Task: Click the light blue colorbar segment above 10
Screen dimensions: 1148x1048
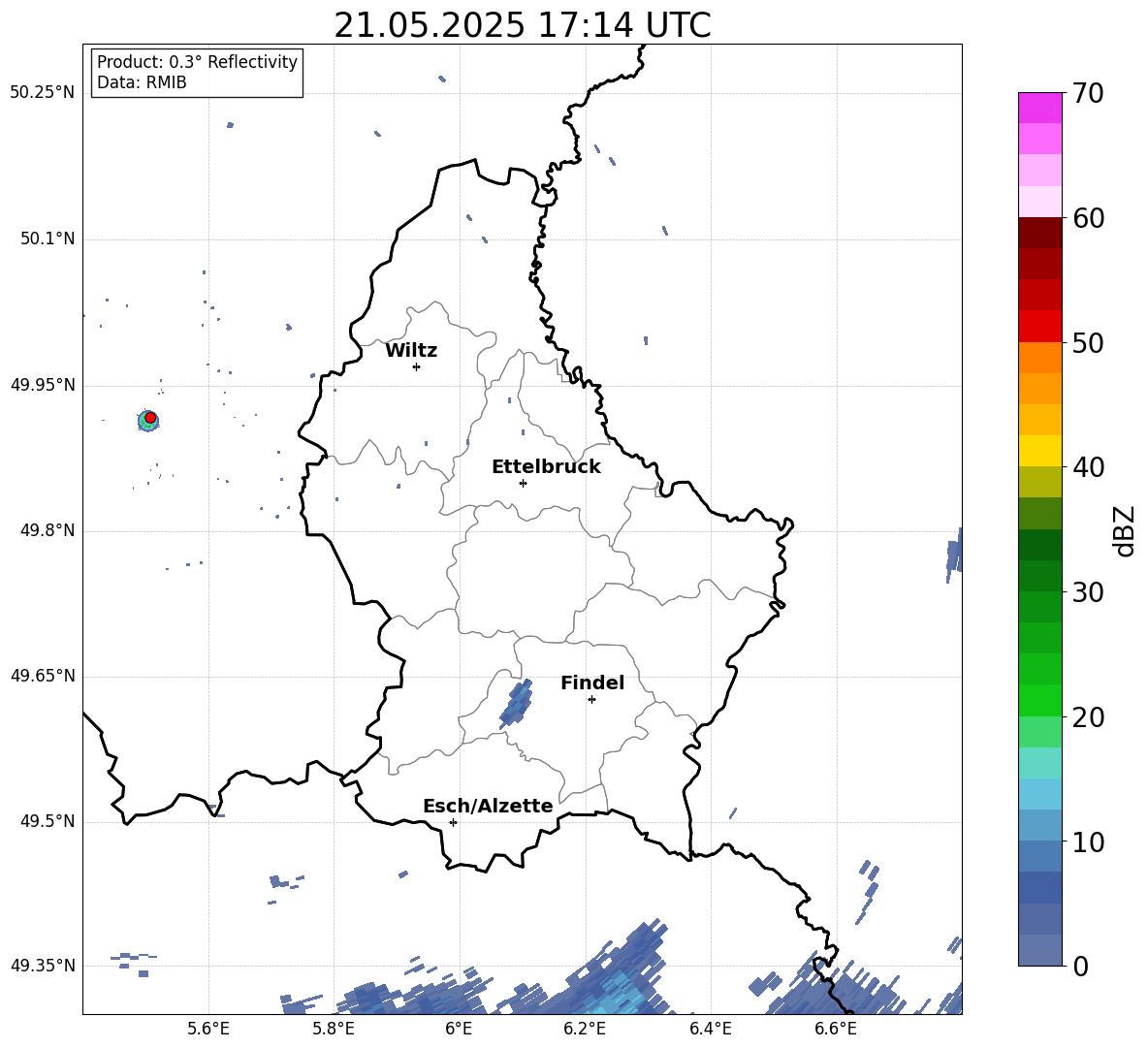Action: pos(1039,825)
